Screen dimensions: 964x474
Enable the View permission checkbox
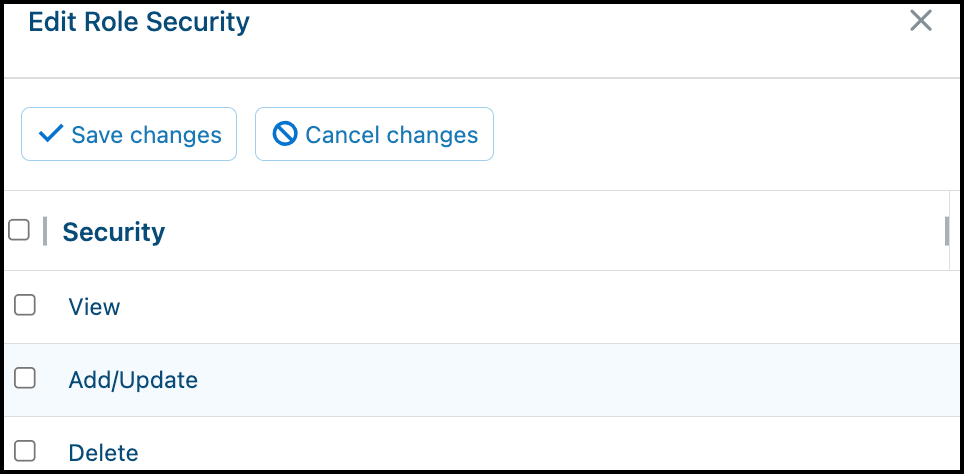click(x=25, y=305)
